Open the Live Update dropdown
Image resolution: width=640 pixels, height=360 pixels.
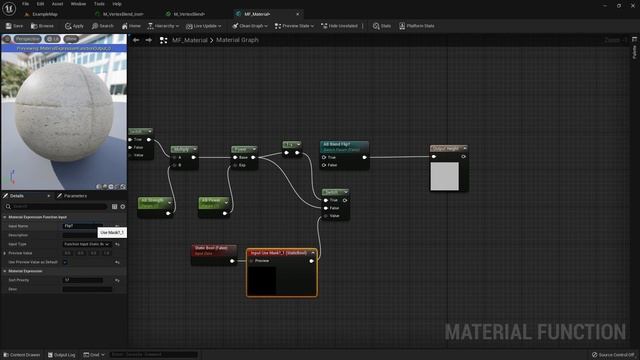pyautogui.click(x=203, y=26)
